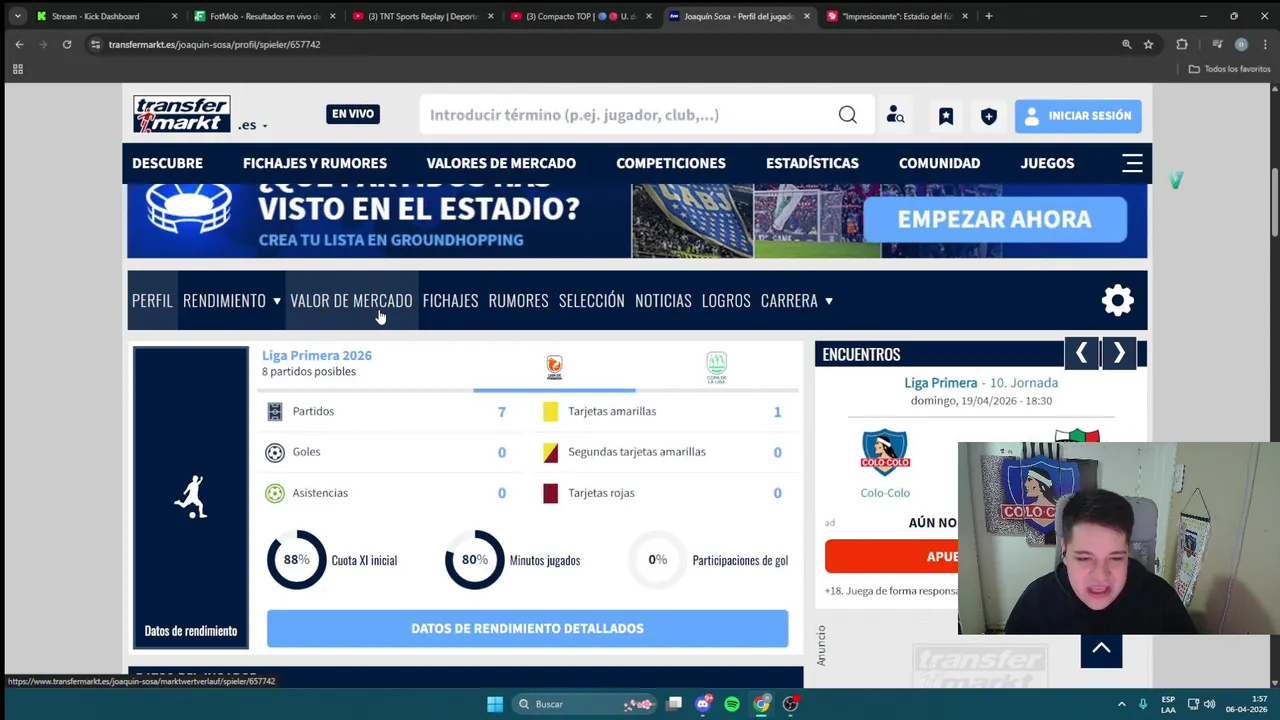Reload the page
1280x720 pixels.
(67, 44)
